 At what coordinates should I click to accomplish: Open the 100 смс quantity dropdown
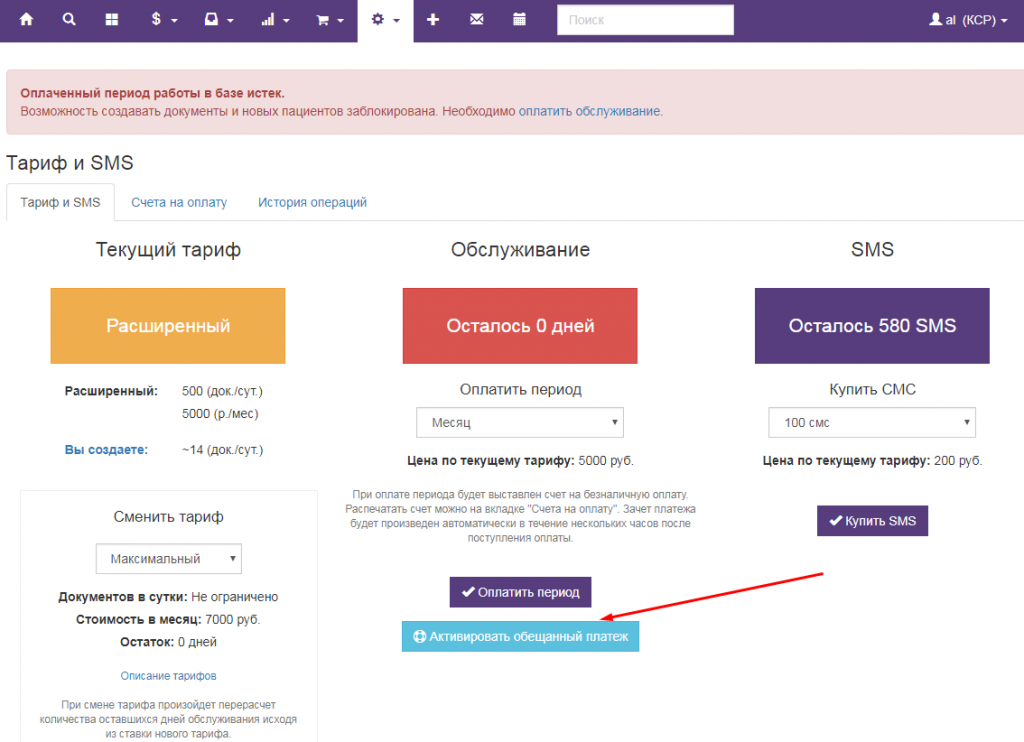pyautogui.click(x=872, y=423)
